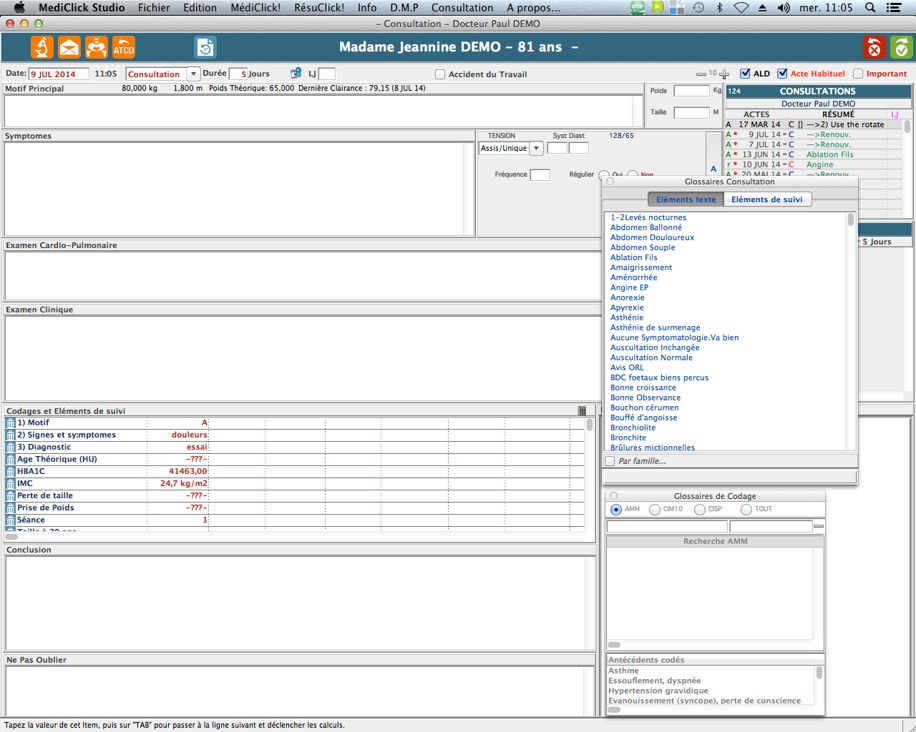Uncheck the ALD checkbox
This screenshot has width=916, height=732.
tap(745, 74)
